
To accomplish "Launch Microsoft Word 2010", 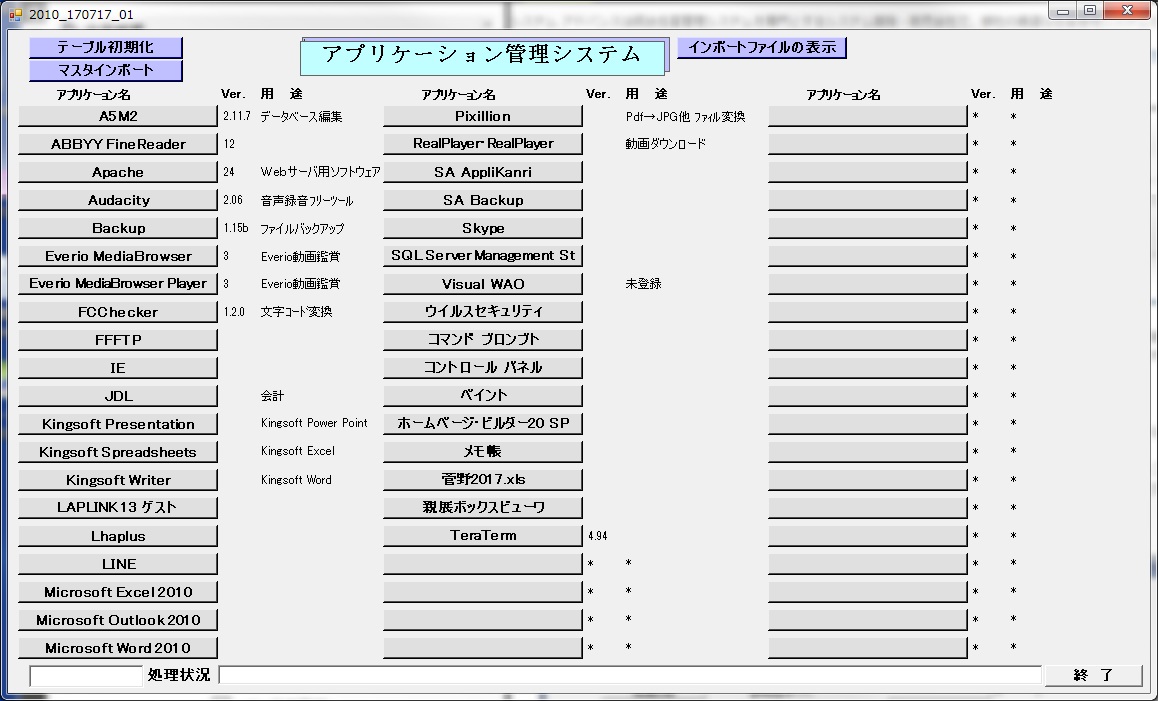I will (x=118, y=648).
